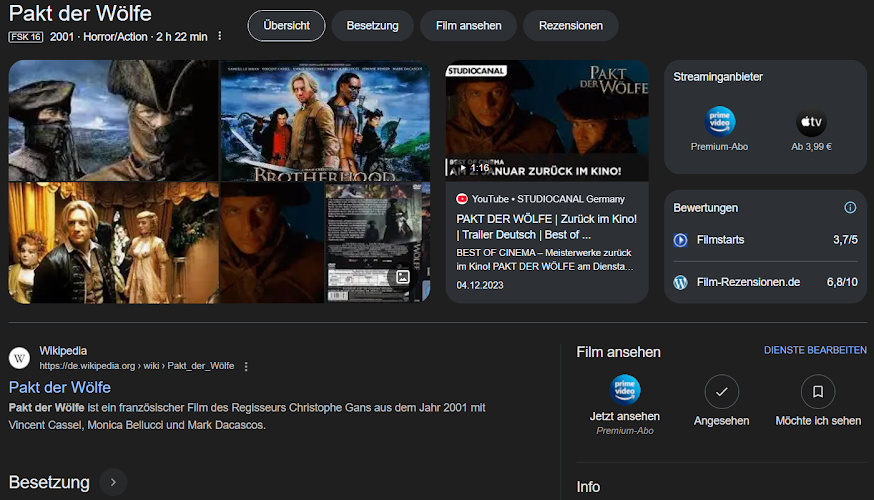Click the 3,7/5 Filmstarts score
This screenshot has width=874, height=500.
click(845, 240)
